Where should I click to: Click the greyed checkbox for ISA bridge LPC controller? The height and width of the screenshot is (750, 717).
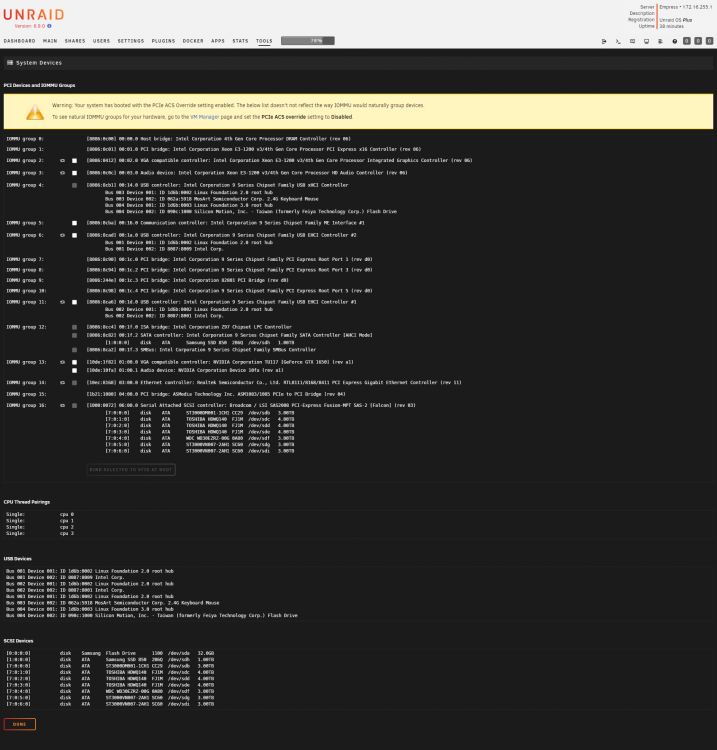[x=74, y=327]
